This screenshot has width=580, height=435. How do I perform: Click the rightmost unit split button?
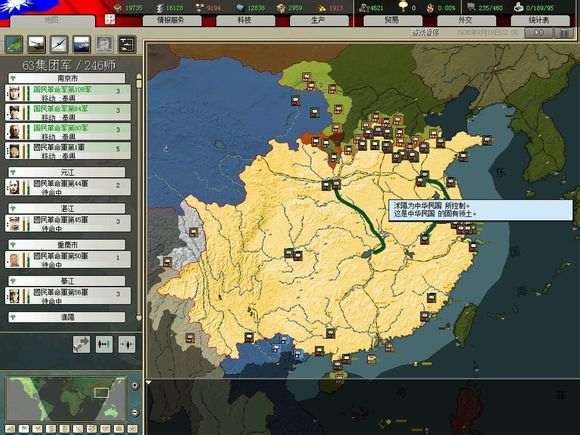tap(127, 344)
